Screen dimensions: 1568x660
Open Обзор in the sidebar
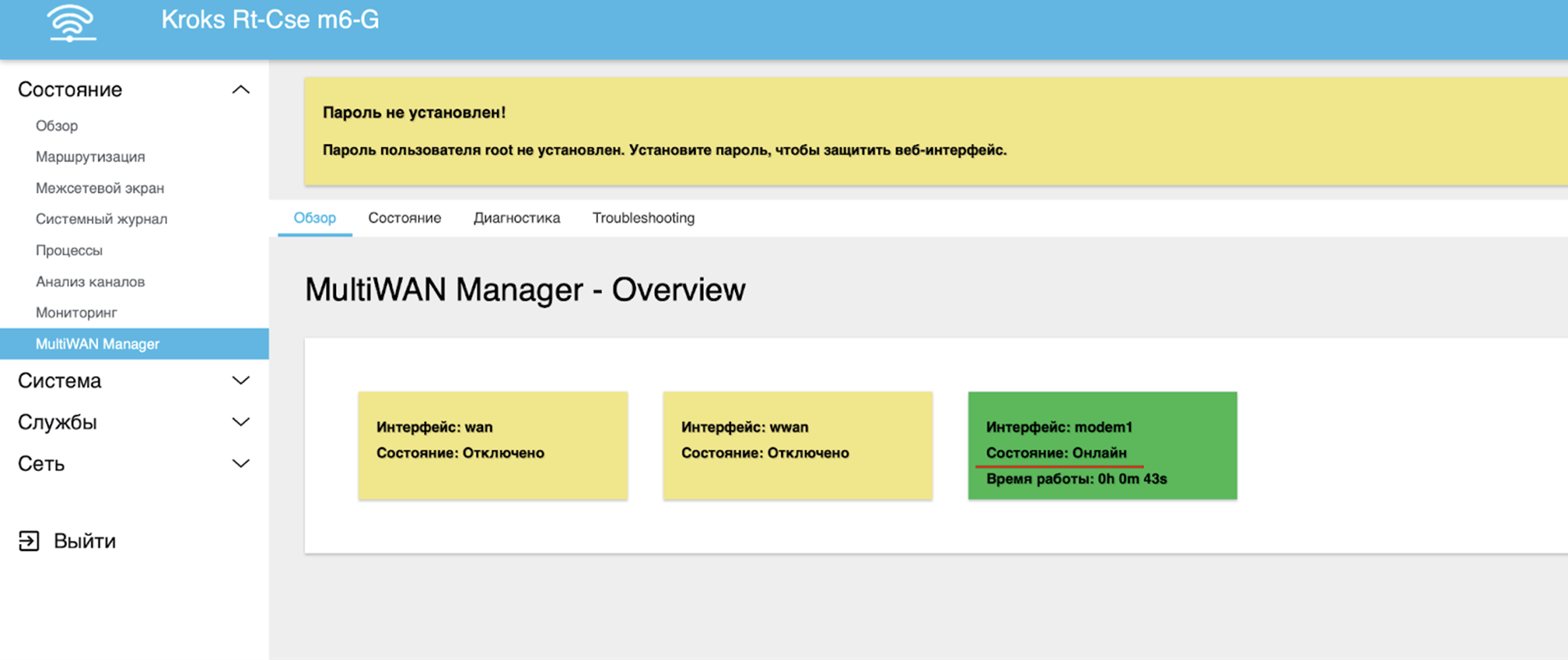[x=57, y=126]
